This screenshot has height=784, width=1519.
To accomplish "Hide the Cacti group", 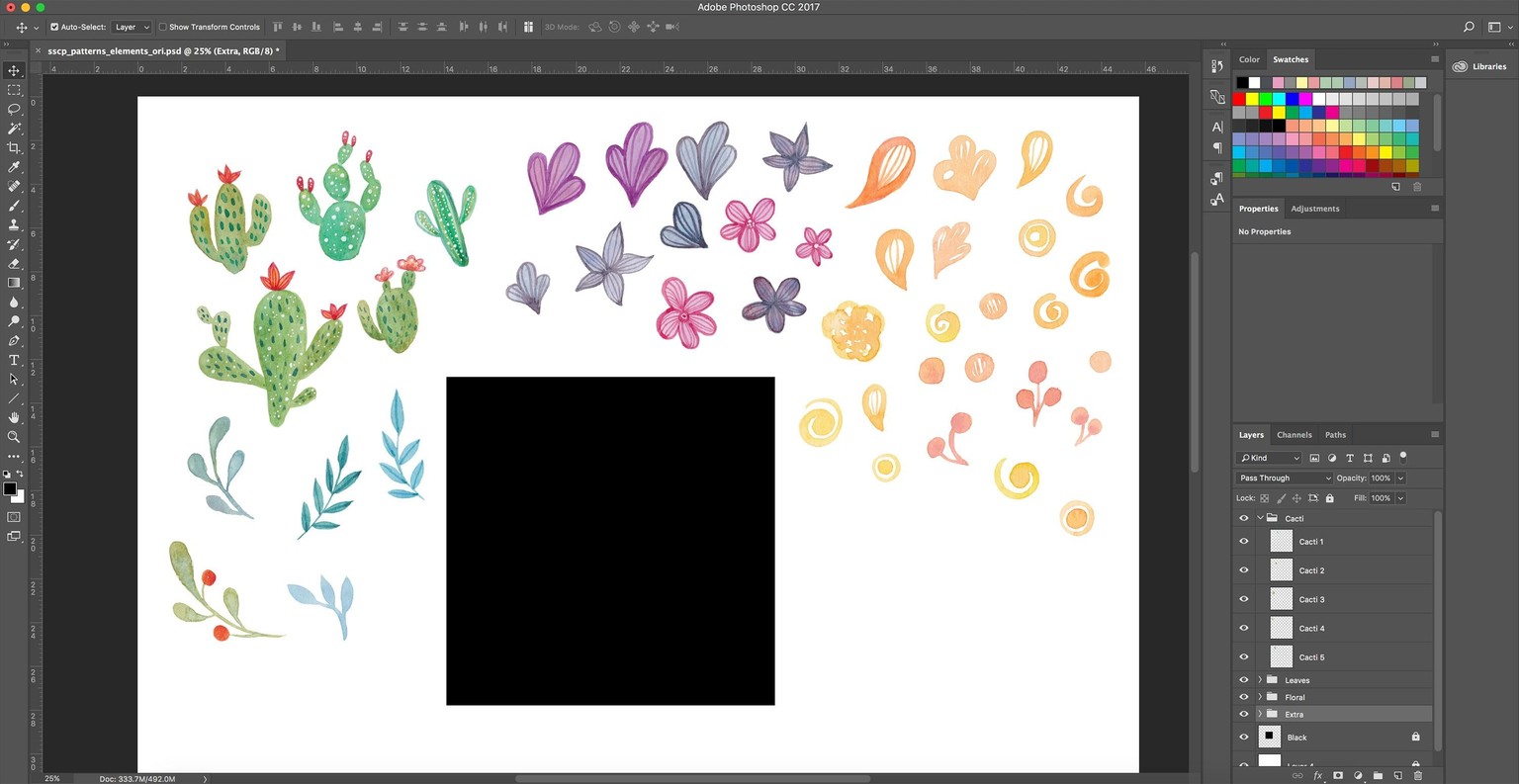I will pyautogui.click(x=1244, y=518).
